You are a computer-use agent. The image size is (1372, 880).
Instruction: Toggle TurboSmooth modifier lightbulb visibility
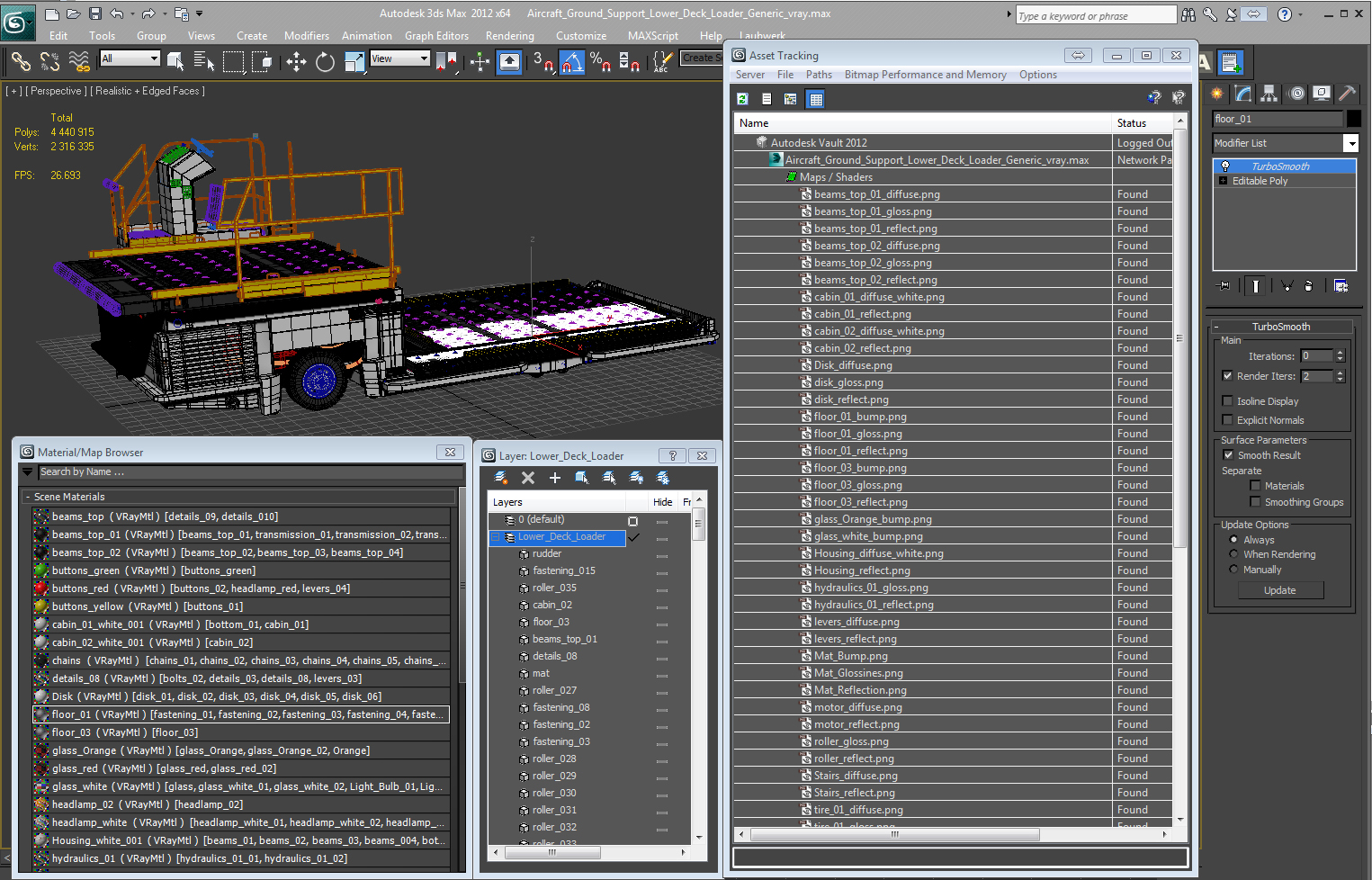point(1224,166)
